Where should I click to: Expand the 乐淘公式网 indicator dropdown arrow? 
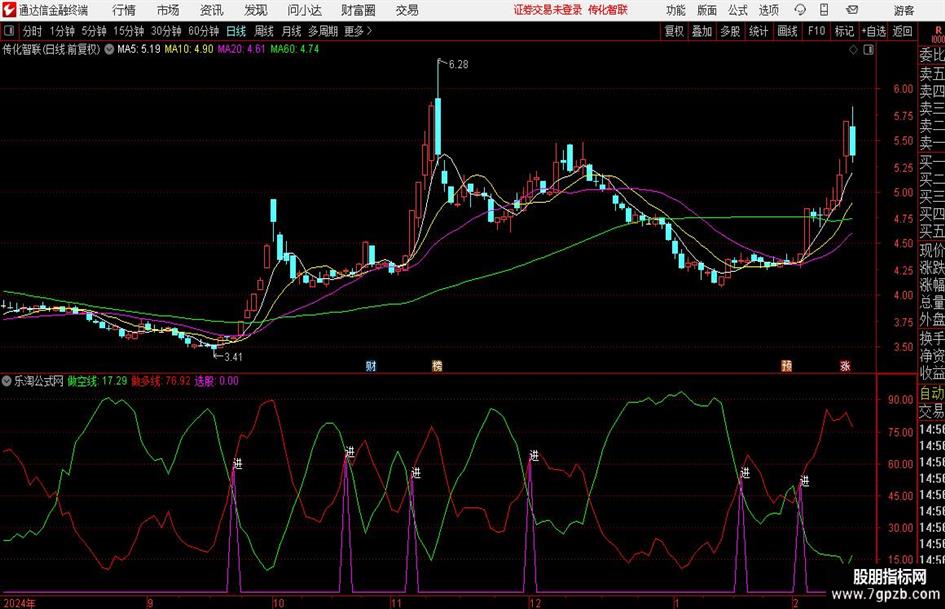[x=7, y=381]
